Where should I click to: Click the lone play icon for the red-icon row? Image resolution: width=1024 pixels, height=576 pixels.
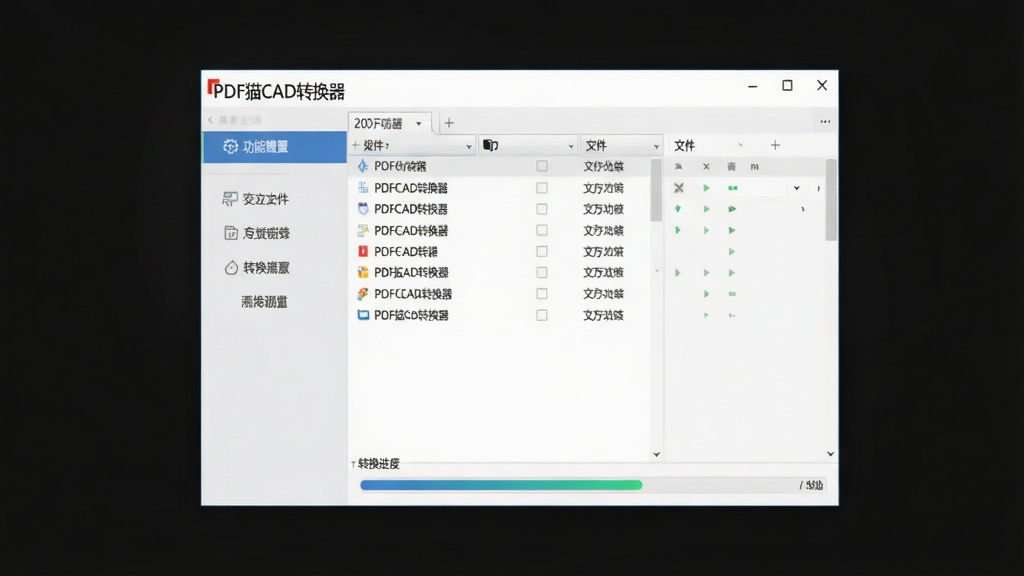(x=732, y=251)
